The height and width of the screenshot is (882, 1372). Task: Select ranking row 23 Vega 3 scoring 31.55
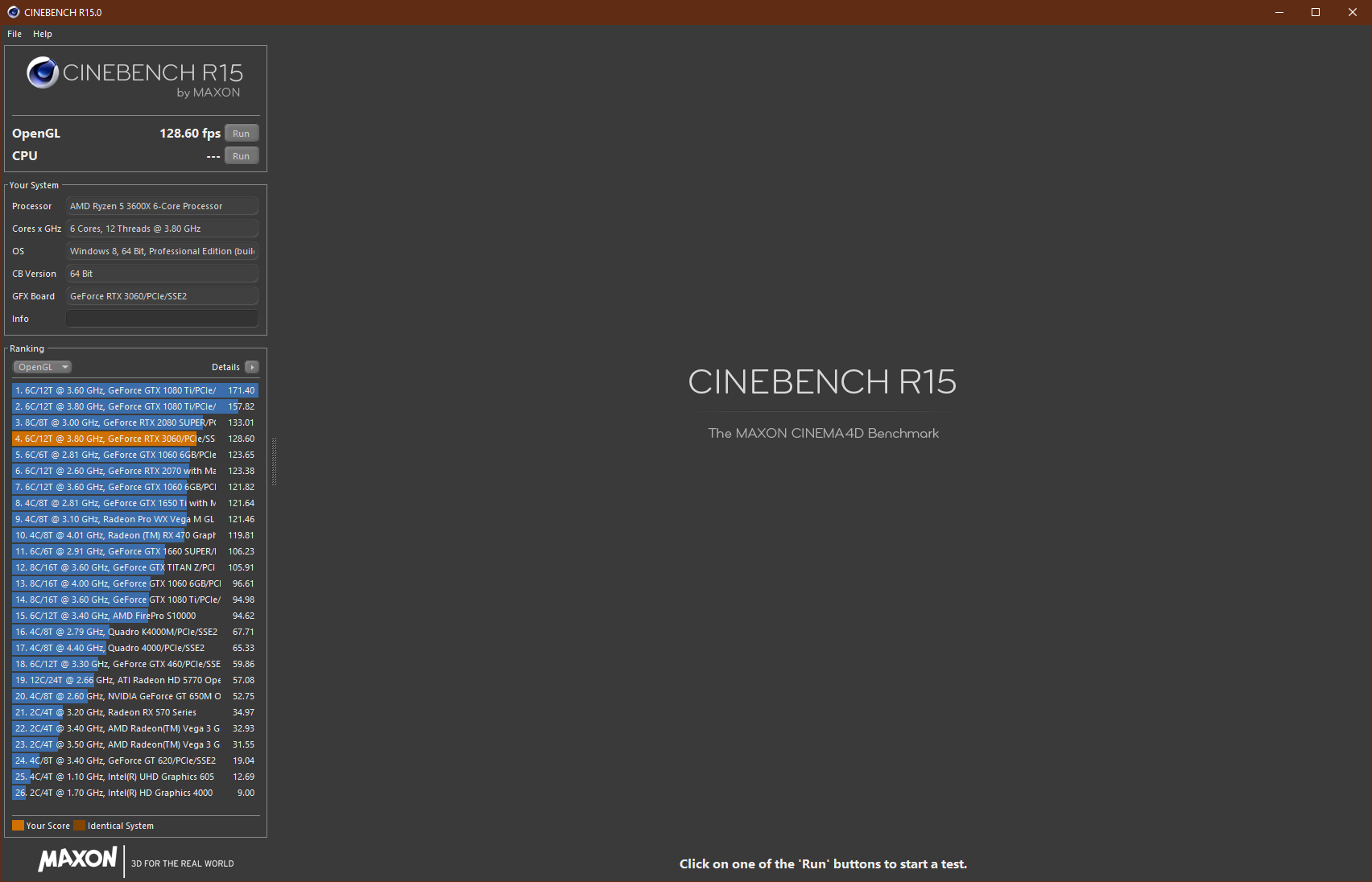135,744
